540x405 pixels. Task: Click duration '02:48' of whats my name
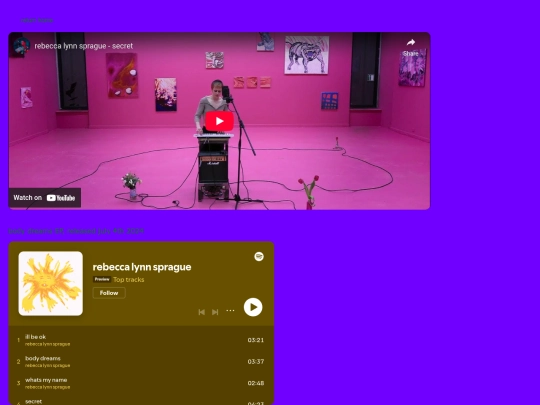256,383
